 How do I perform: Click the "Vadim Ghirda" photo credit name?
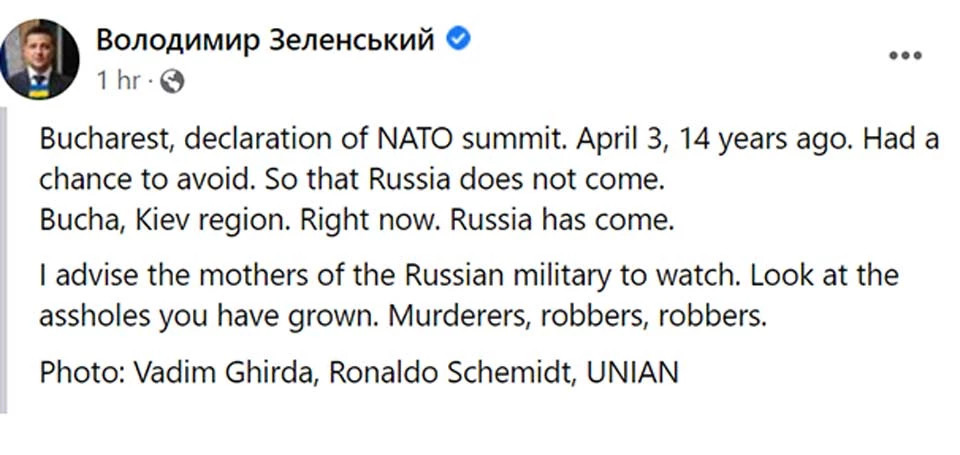[x=225, y=373]
